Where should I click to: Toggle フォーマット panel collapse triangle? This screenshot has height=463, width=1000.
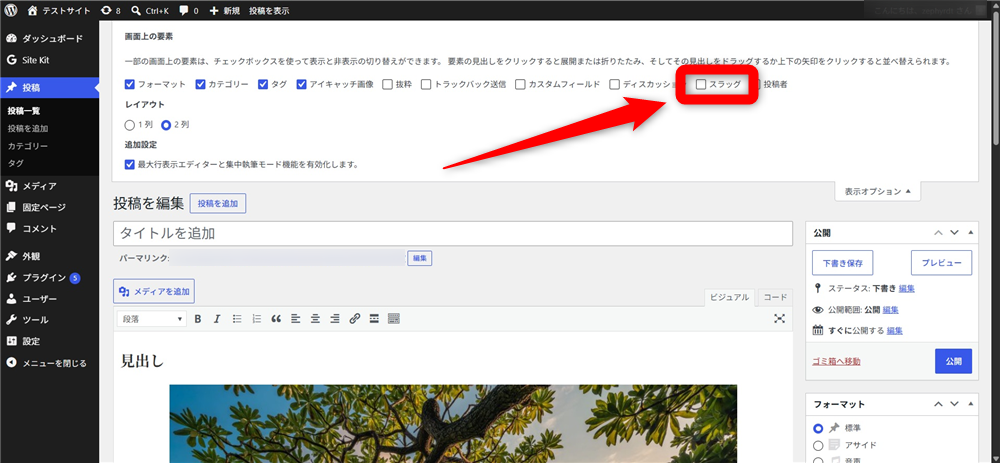(x=971, y=404)
